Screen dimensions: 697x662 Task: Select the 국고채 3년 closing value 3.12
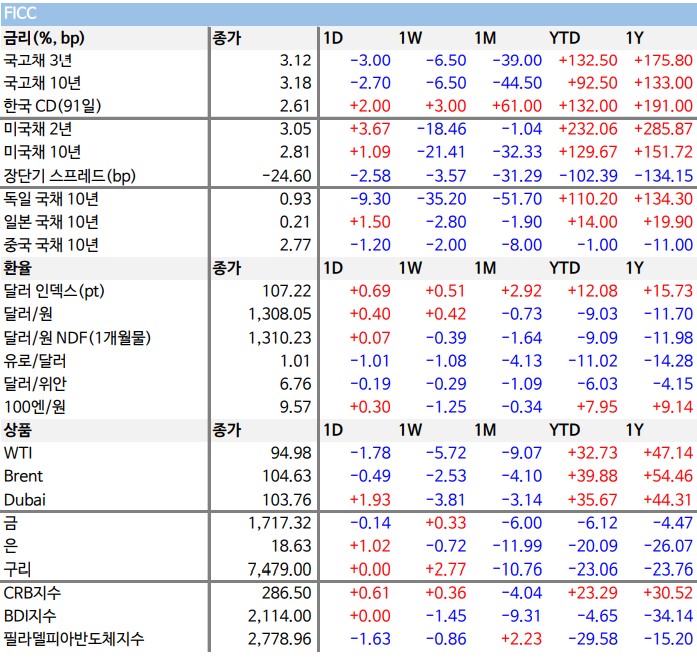(x=295, y=60)
